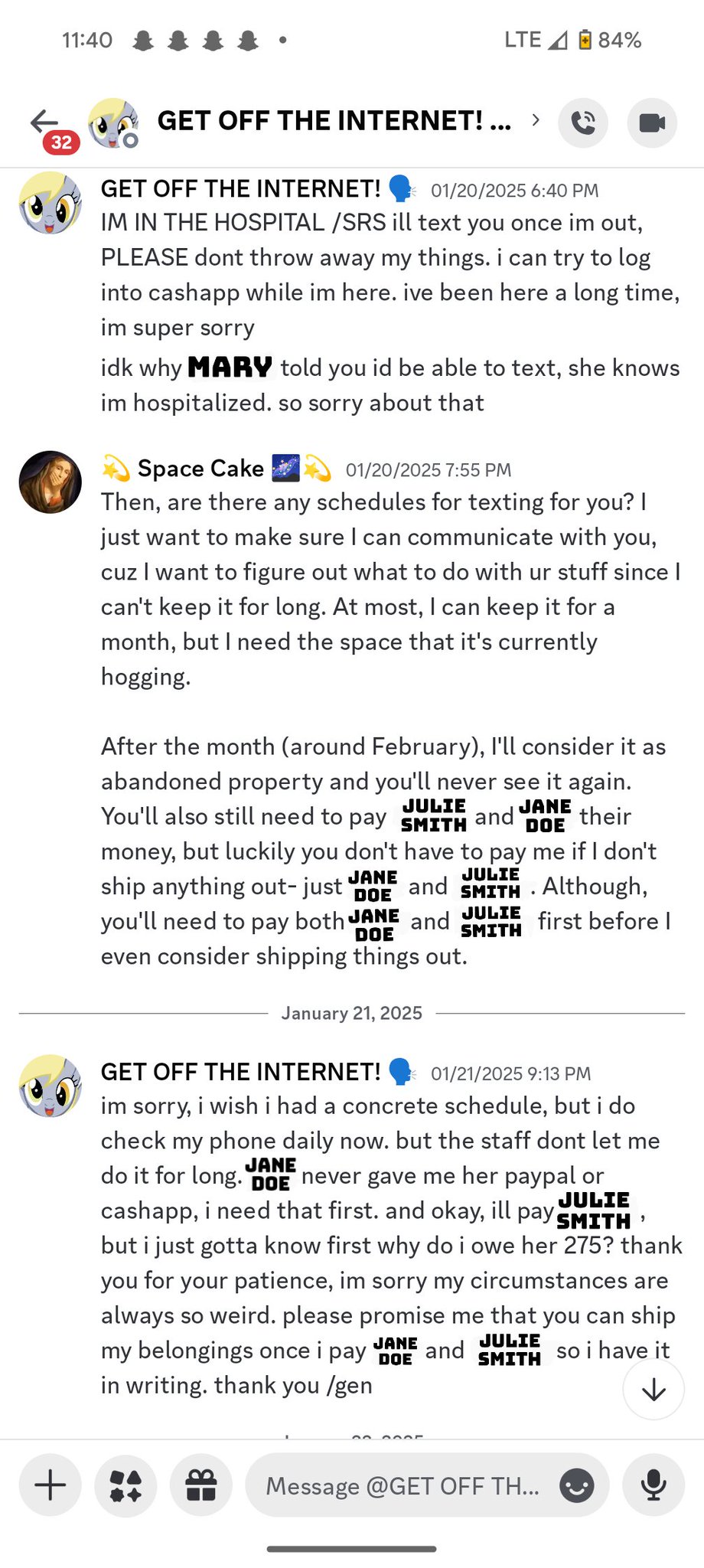Open the plus attachment menu
Screen dimensions: 704x1568
point(51,1485)
